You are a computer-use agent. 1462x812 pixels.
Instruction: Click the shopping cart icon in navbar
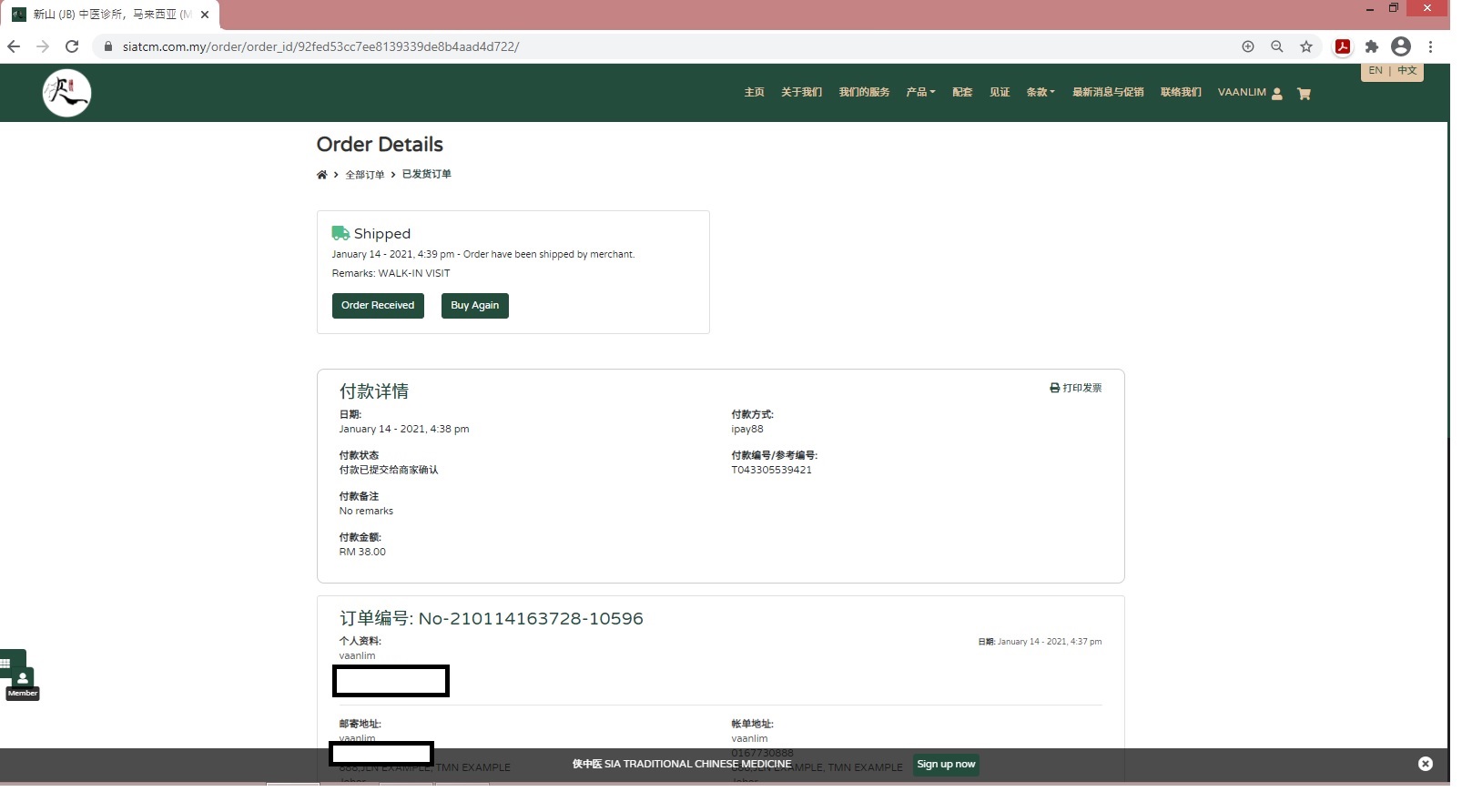(x=1304, y=94)
